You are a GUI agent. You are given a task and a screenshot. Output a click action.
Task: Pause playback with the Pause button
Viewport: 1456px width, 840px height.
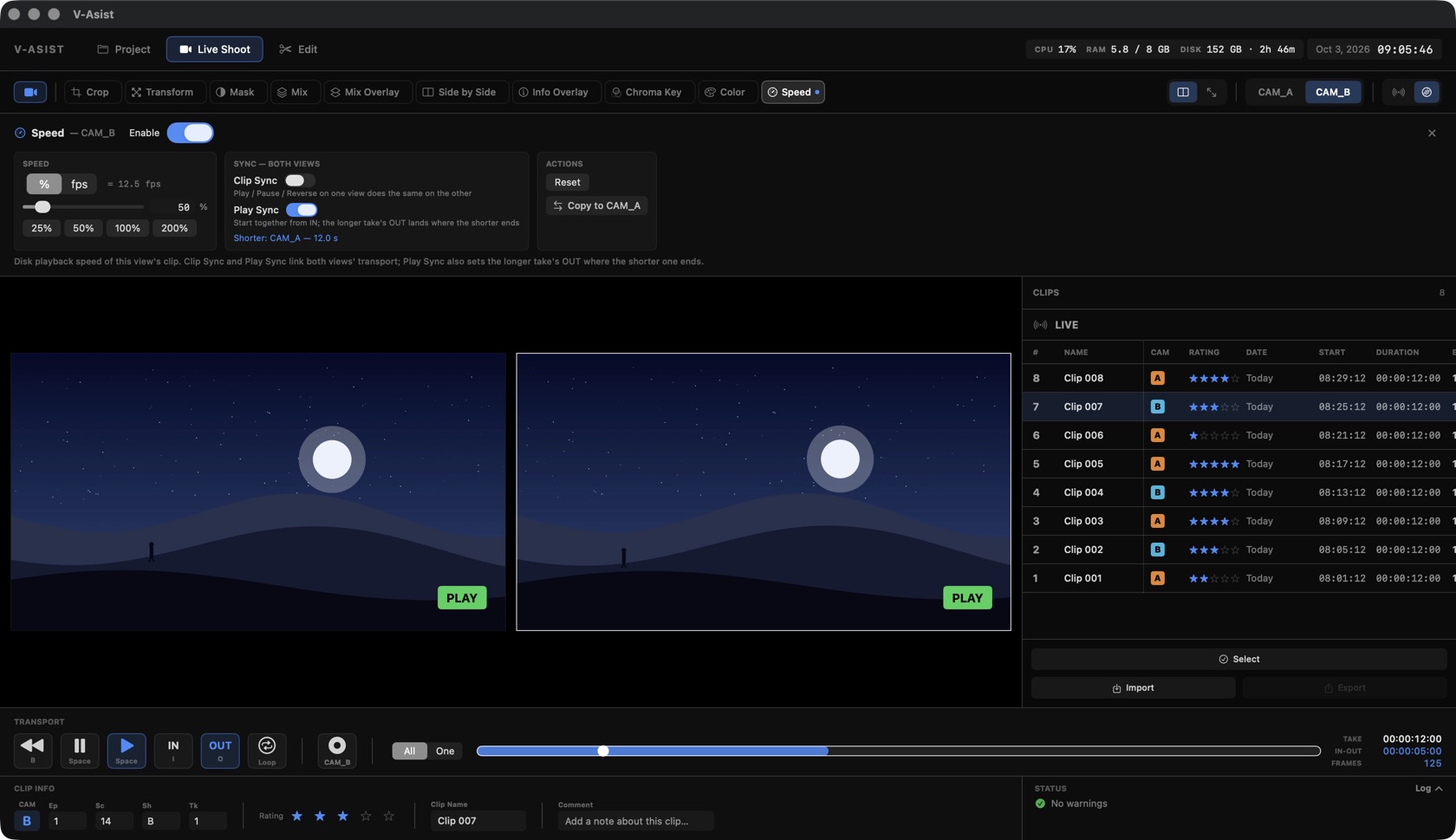[80, 751]
